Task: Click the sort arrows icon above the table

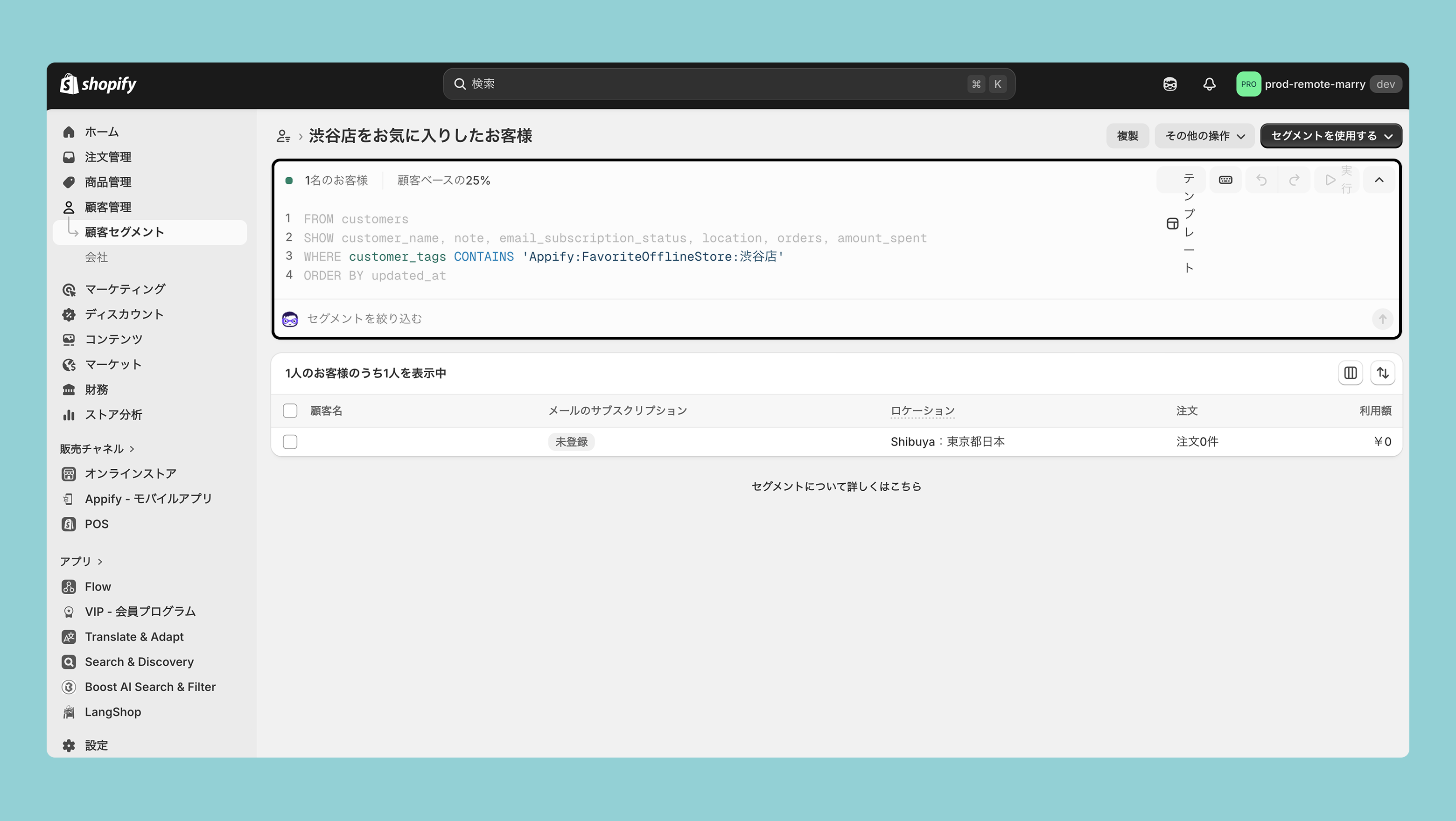Action: pos(1382,373)
